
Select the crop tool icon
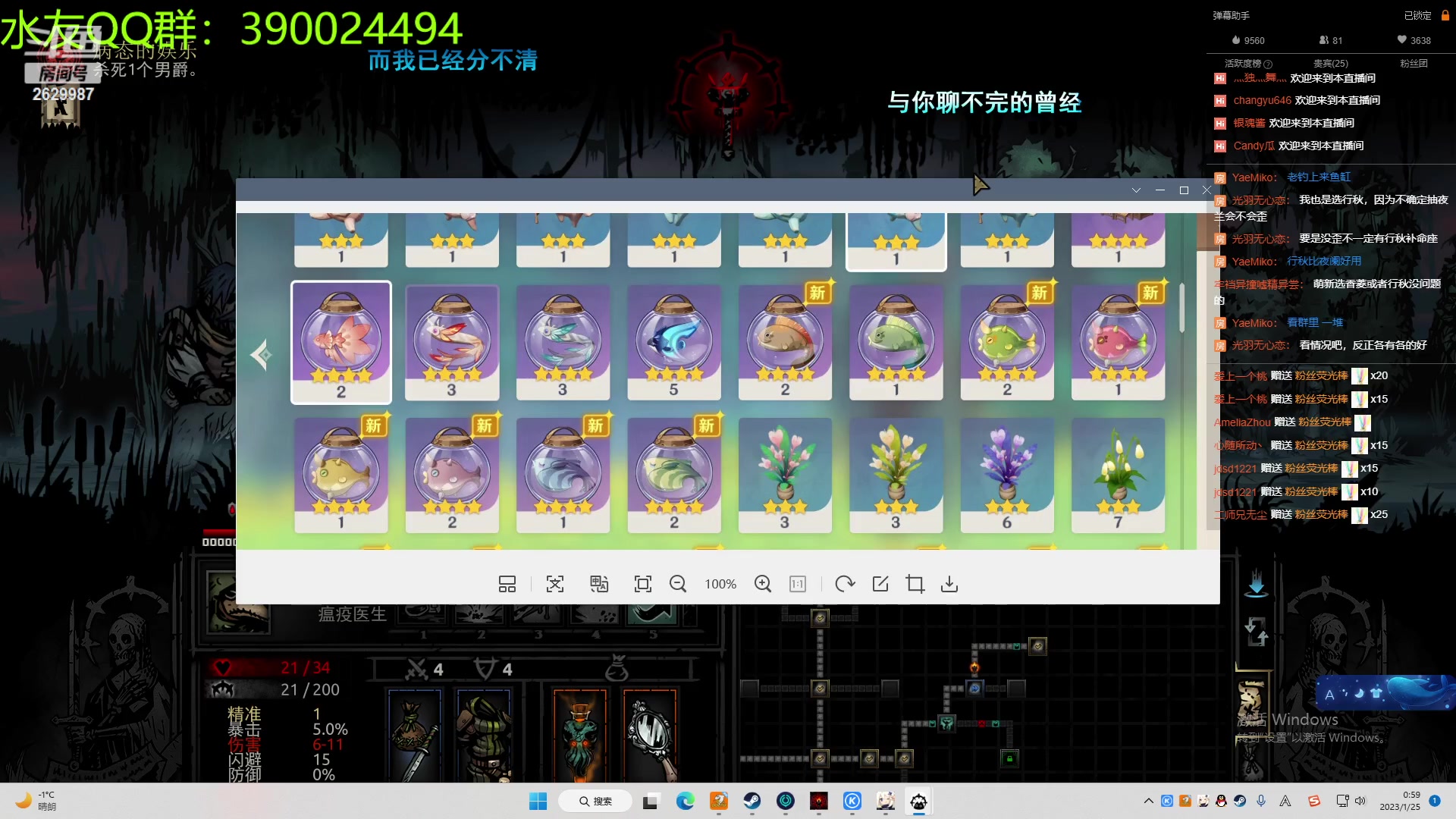tap(915, 584)
